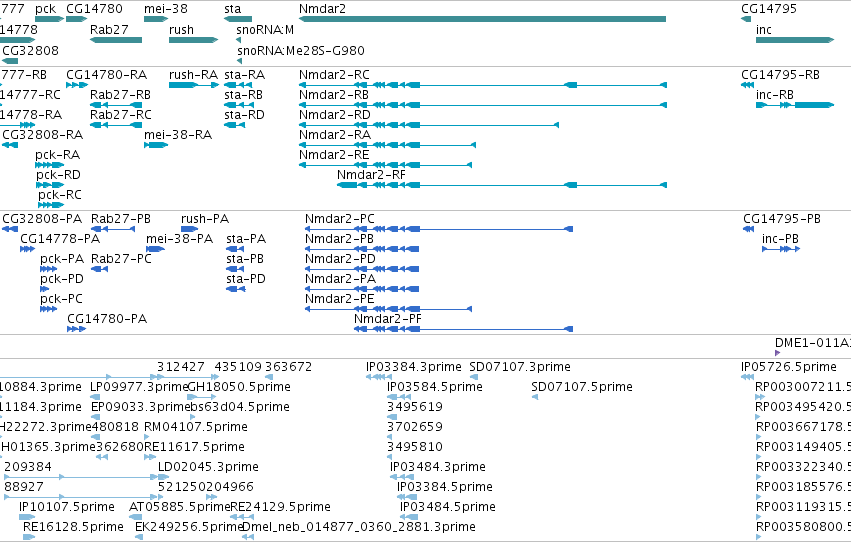Click the RE24129.5prime EST label
Screen dimensions: 851x542
[x=281, y=507]
